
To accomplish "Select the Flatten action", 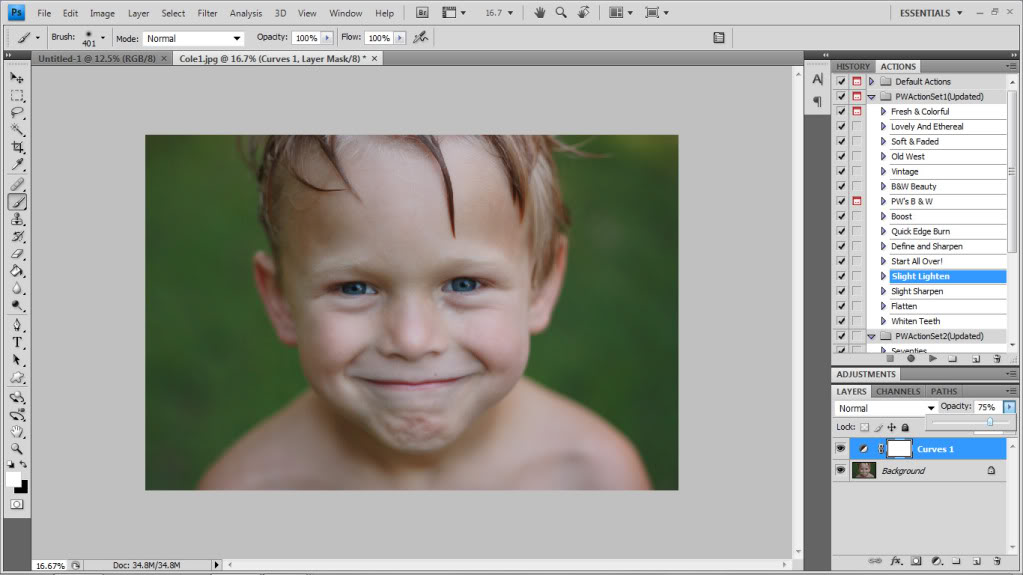I will pos(904,306).
